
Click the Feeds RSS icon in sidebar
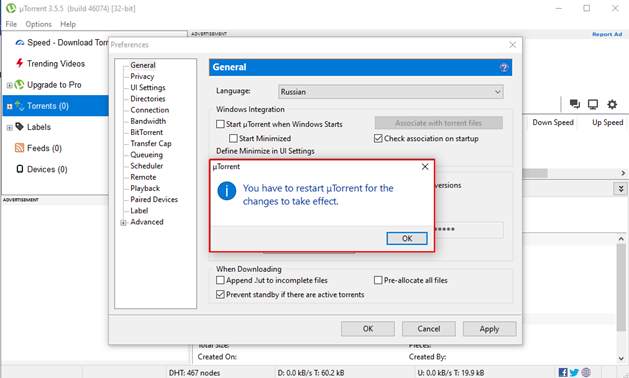(19, 148)
